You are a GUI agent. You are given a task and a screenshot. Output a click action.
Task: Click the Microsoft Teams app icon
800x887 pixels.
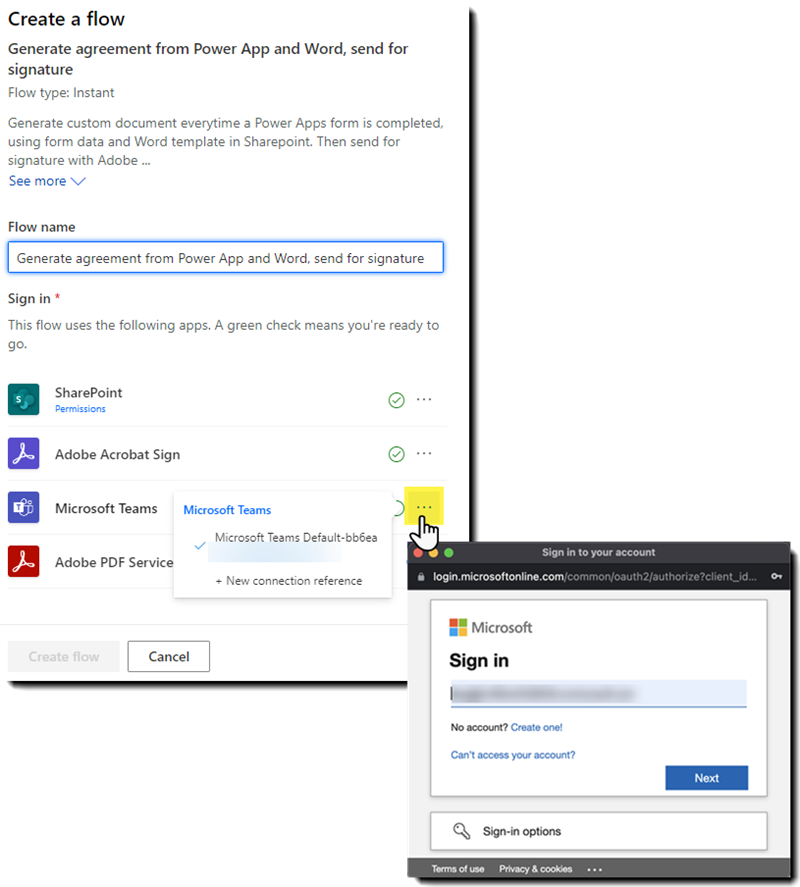pyautogui.click(x=22, y=508)
